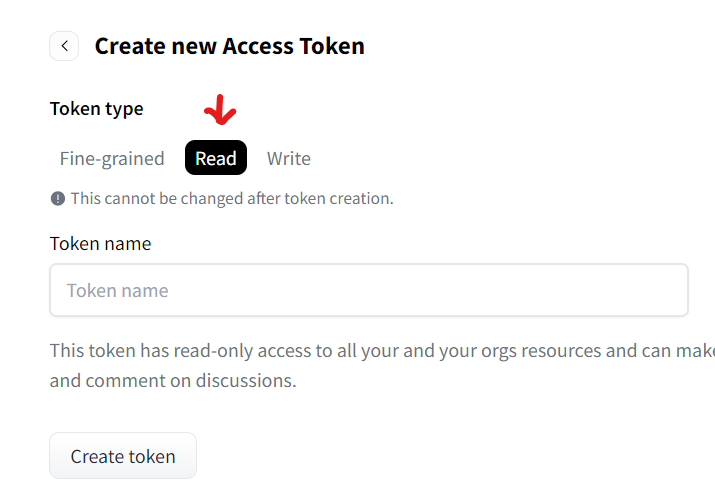Click the read-only access description text
Screen dimensions: 715x488
(x=382, y=351)
